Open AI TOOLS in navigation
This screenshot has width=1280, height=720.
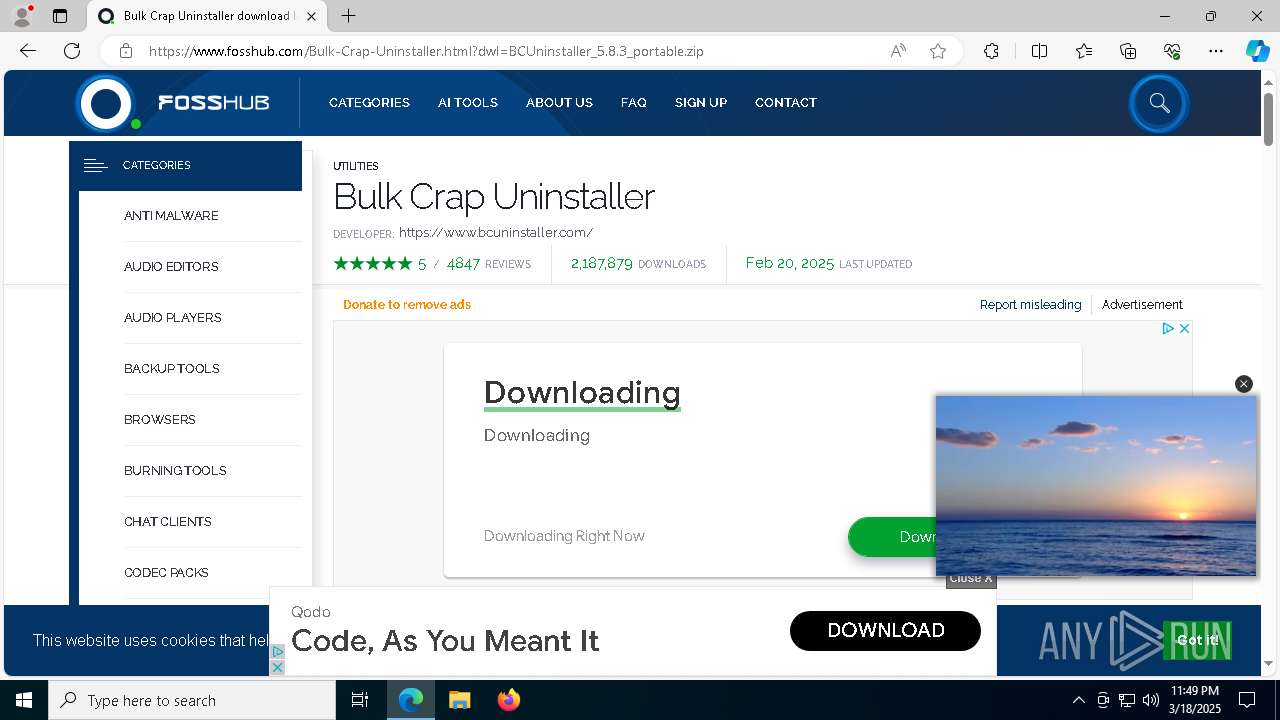(468, 103)
